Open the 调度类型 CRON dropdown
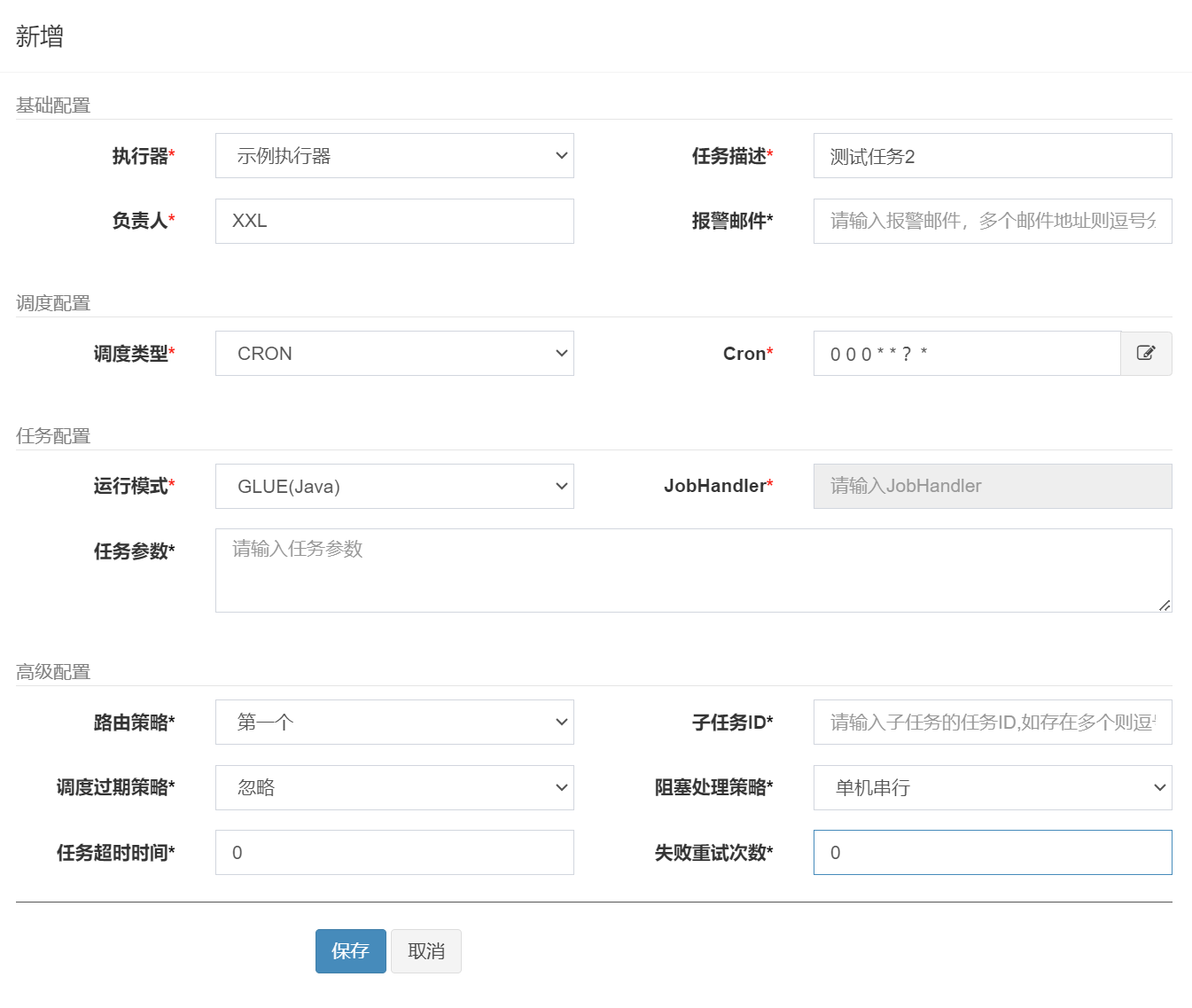The width and height of the screenshot is (1192, 1008). coord(394,354)
